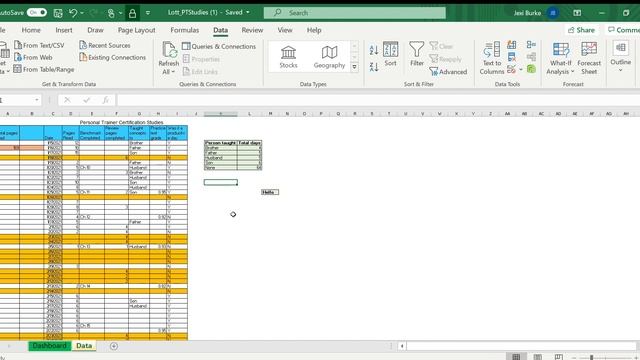Open Customize Quick Access Toolbar dropdown
The height and width of the screenshot is (360, 640).
pyautogui.click(x=148, y=13)
